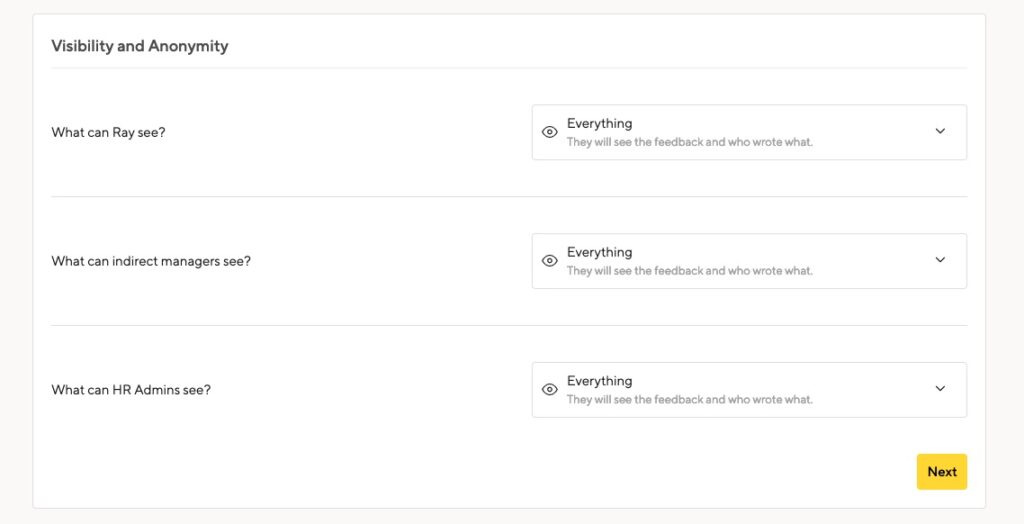
Task: Expand the chevron in indirect managers dropdown
Action: coord(940,259)
